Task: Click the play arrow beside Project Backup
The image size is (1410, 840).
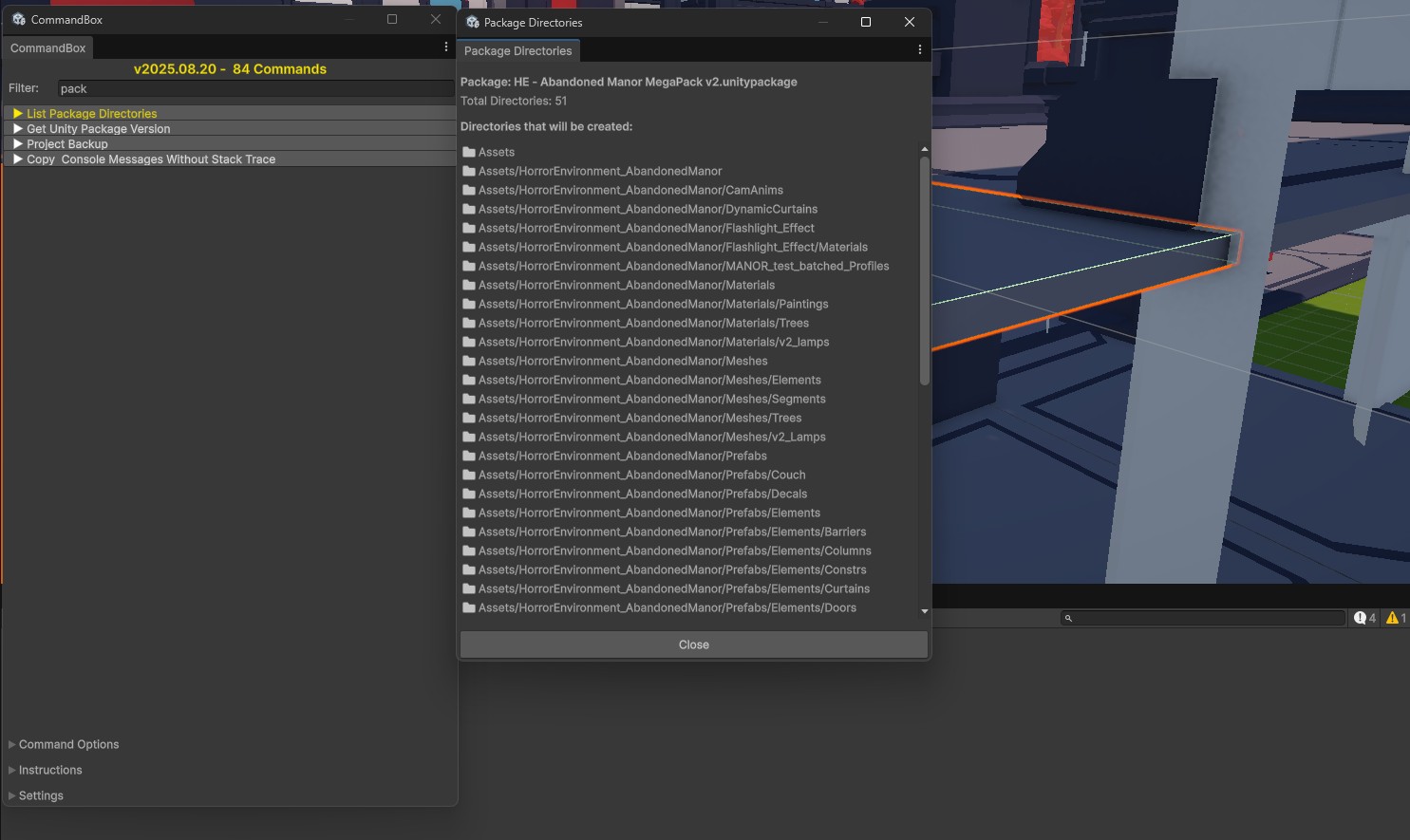Action: pos(18,144)
